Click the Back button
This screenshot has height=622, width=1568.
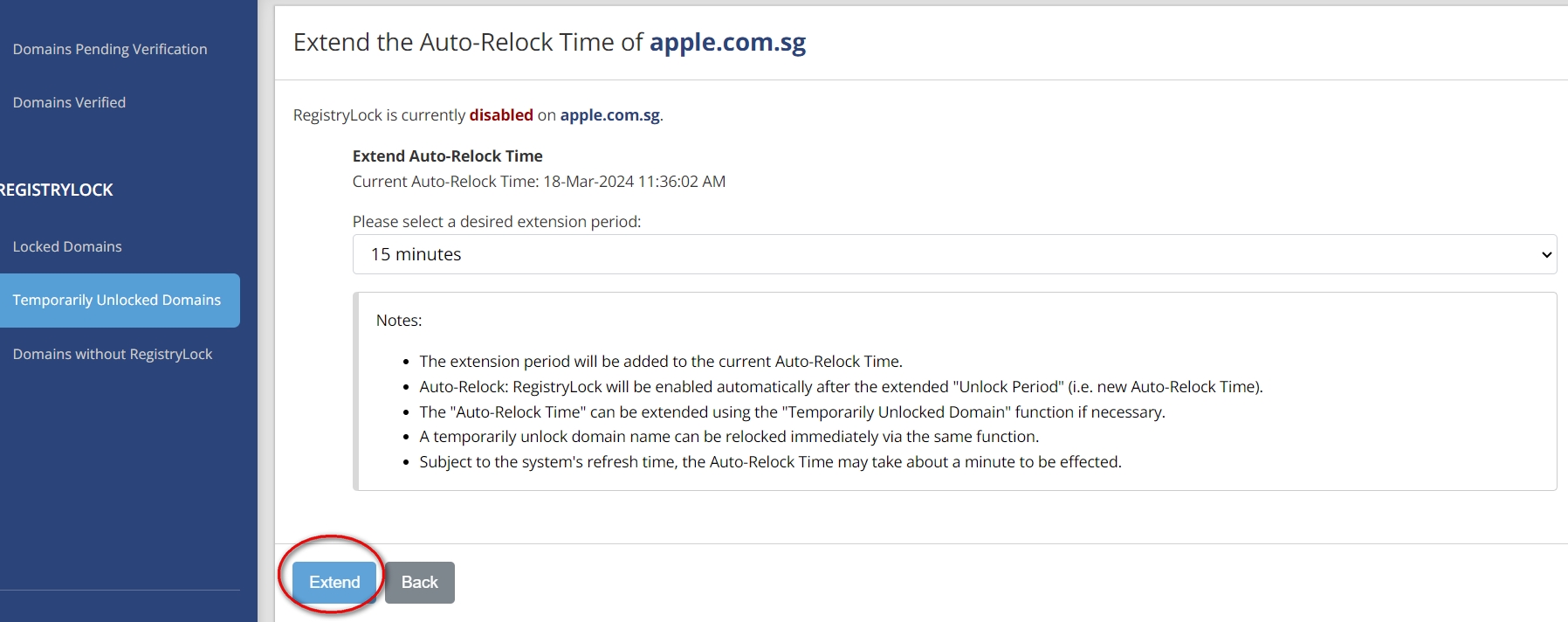(420, 582)
